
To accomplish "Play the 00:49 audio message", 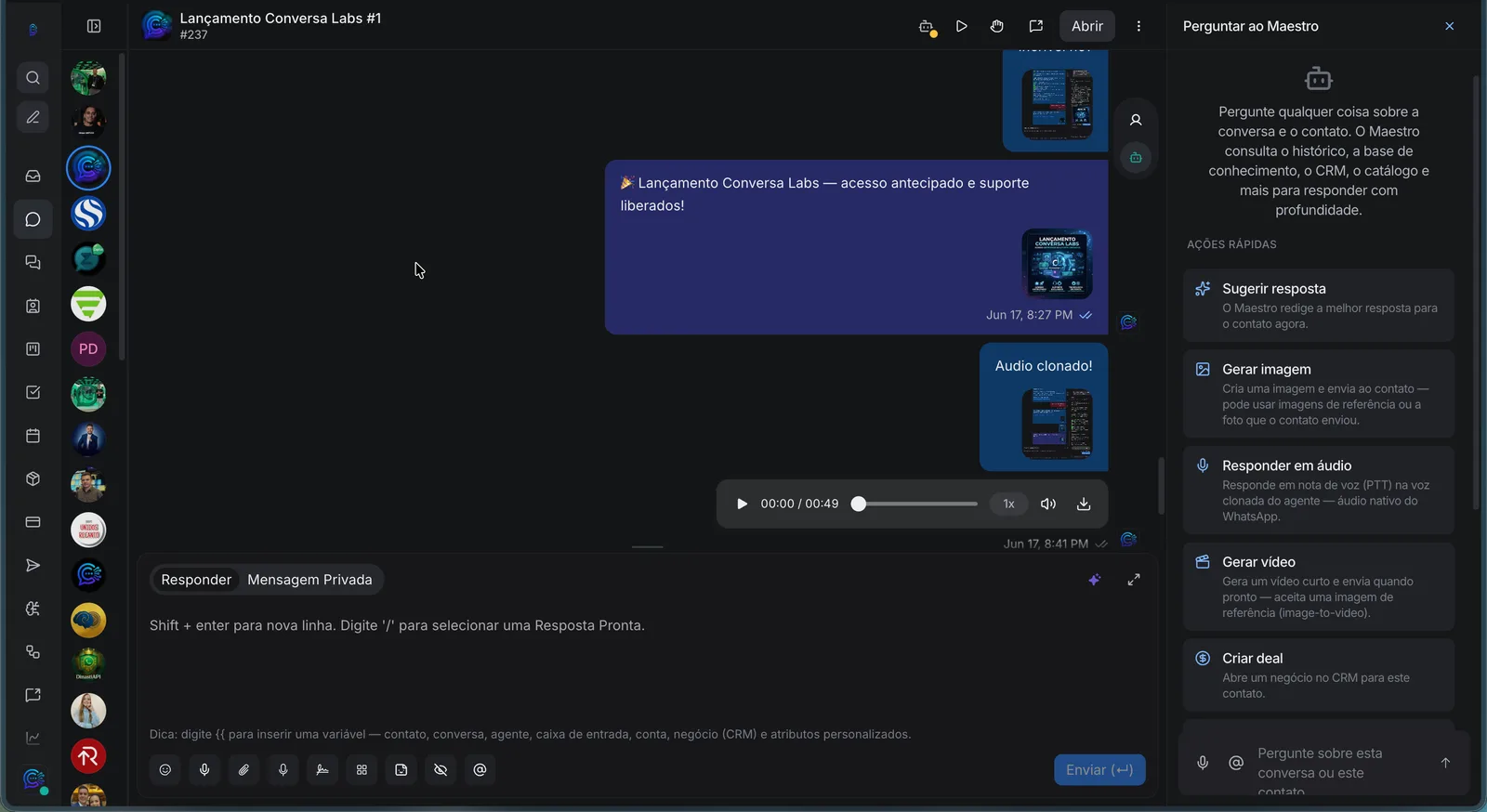I will (x=742, y=504).
